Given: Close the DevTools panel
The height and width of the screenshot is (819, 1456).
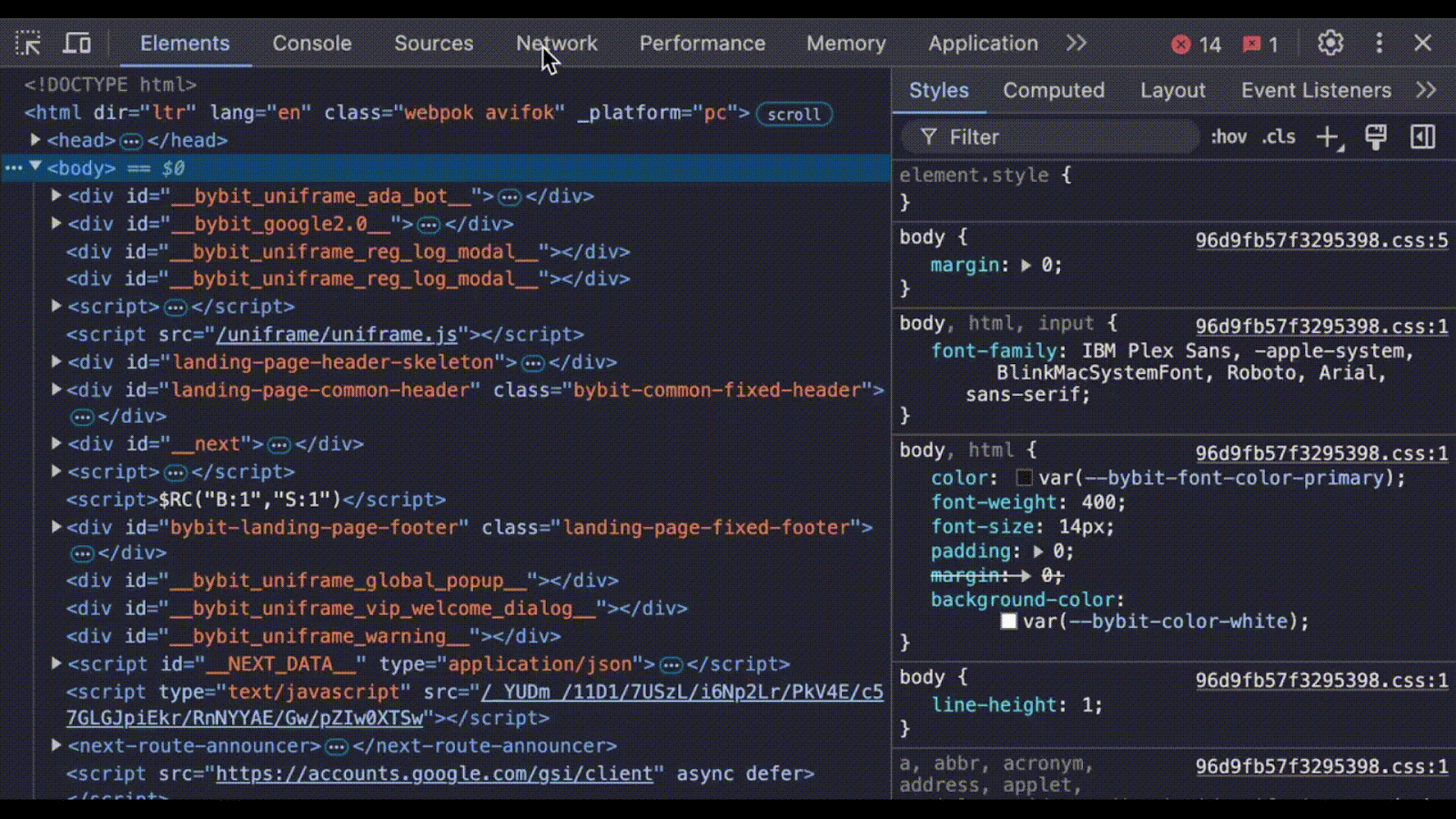Looking at the screenshot, I should pyautogui.click(x=1423, y=43).
